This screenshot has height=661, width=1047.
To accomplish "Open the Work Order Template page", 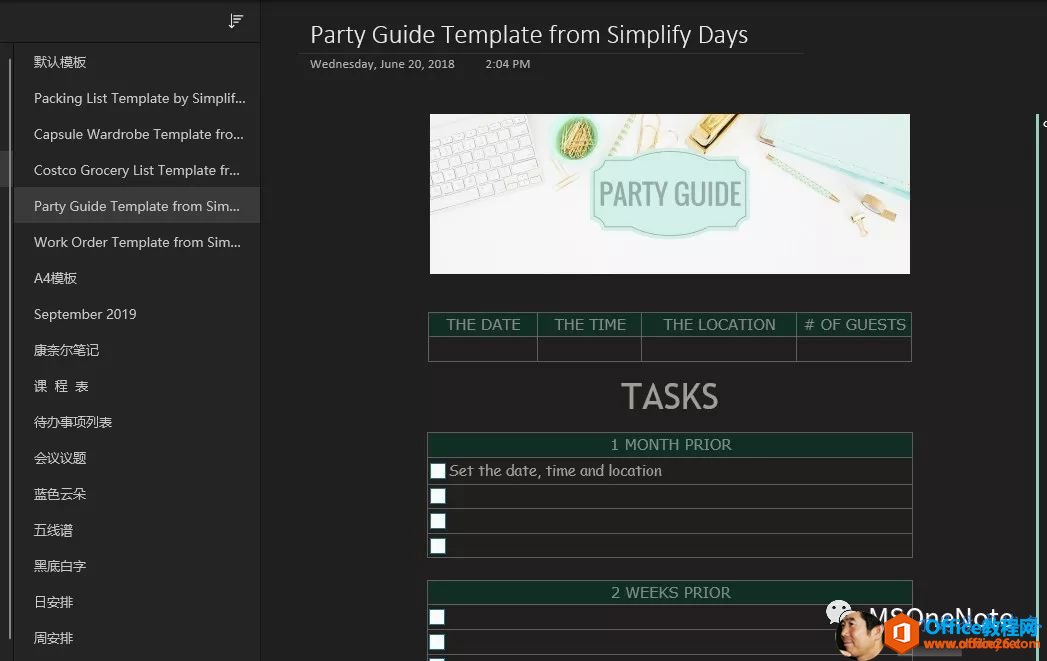I will click(x=137, y=242).
